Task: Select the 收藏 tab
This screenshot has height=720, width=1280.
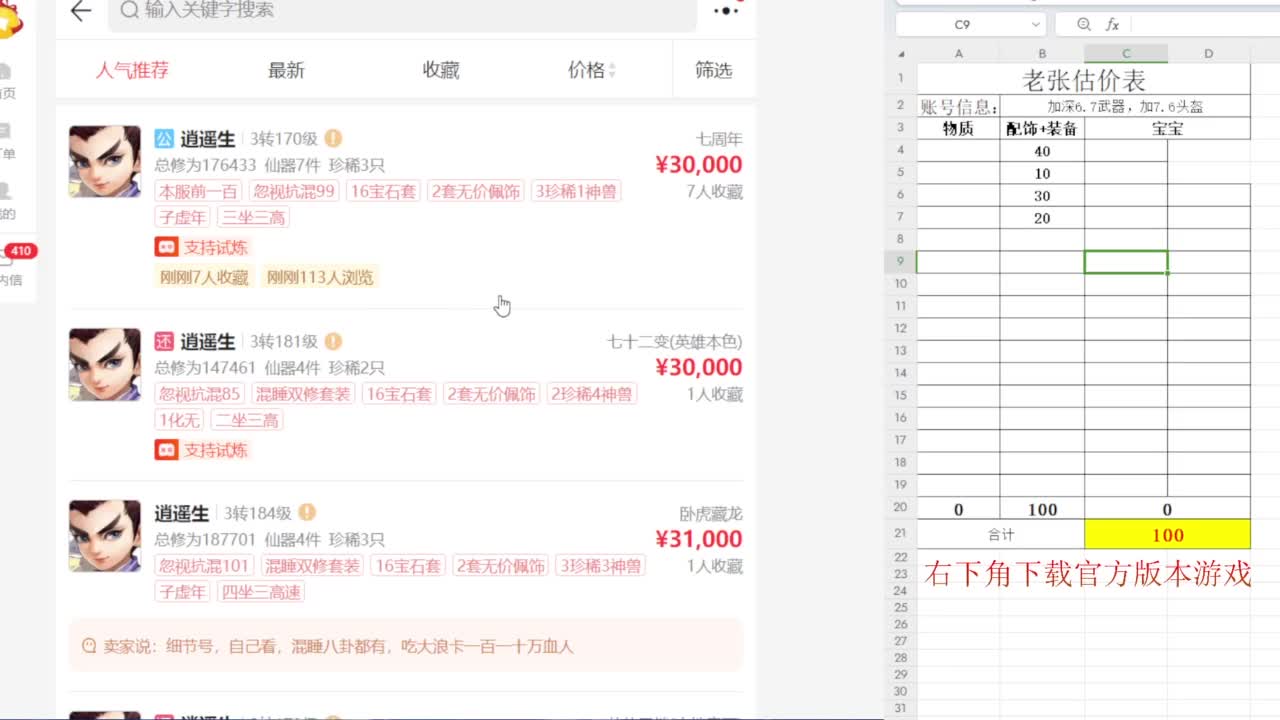Action: [441, 70]
